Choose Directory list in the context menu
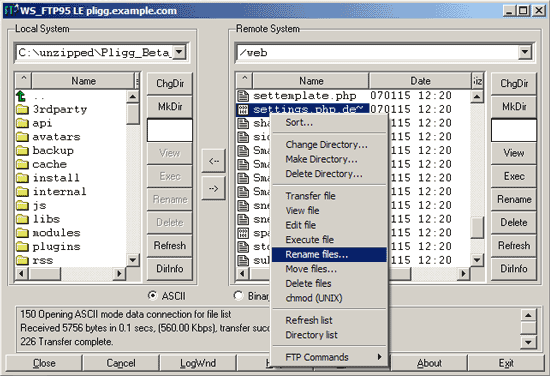The image size is (550, 376). (x=329, y=335)
